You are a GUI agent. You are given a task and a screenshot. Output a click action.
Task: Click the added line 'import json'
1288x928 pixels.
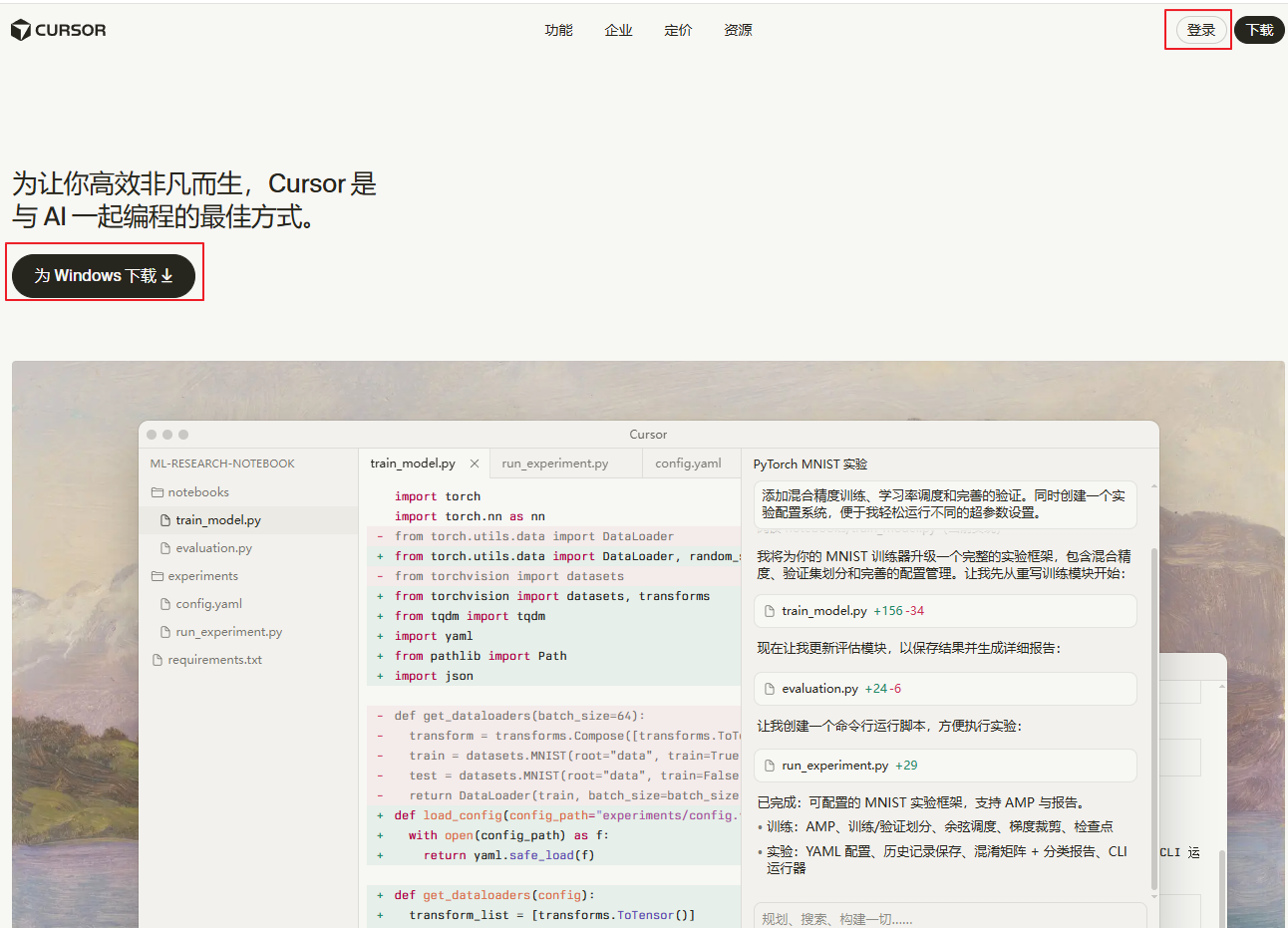pyautogui.click(x=434, y=676)
